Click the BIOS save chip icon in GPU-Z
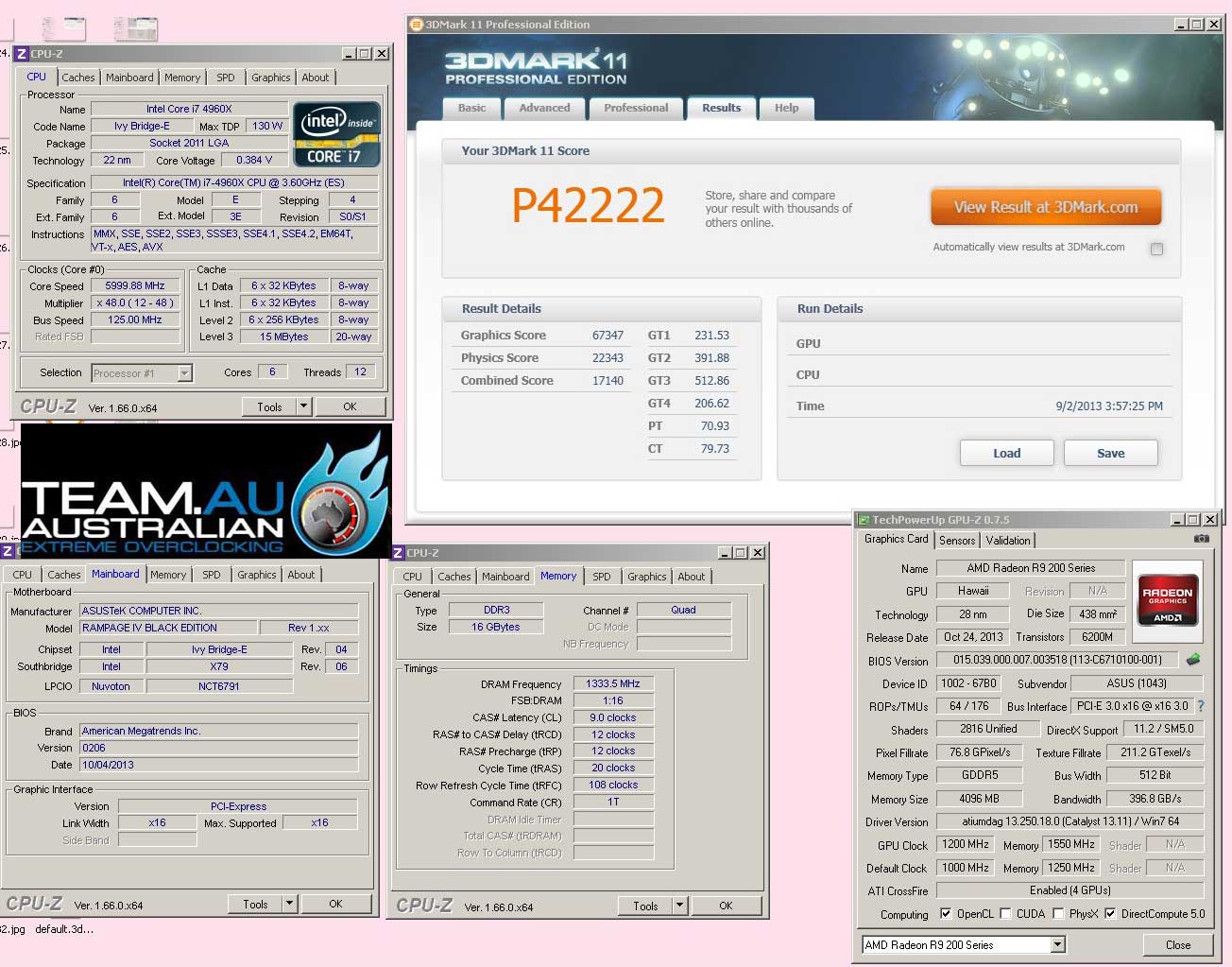This screenshot has height=967, width=1232. point(1193,660)
